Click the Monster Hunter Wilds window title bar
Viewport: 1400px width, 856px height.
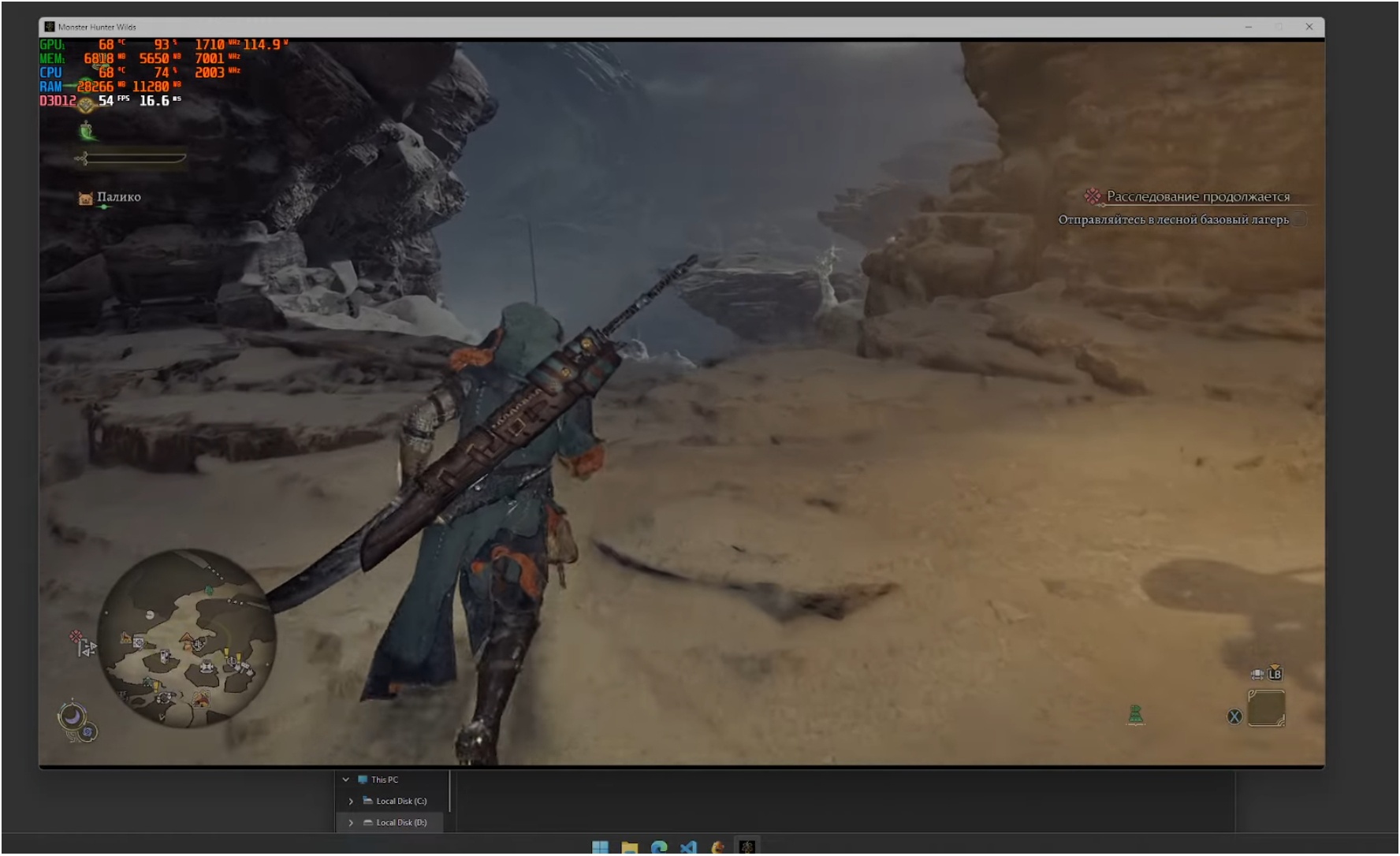(631, 27)
